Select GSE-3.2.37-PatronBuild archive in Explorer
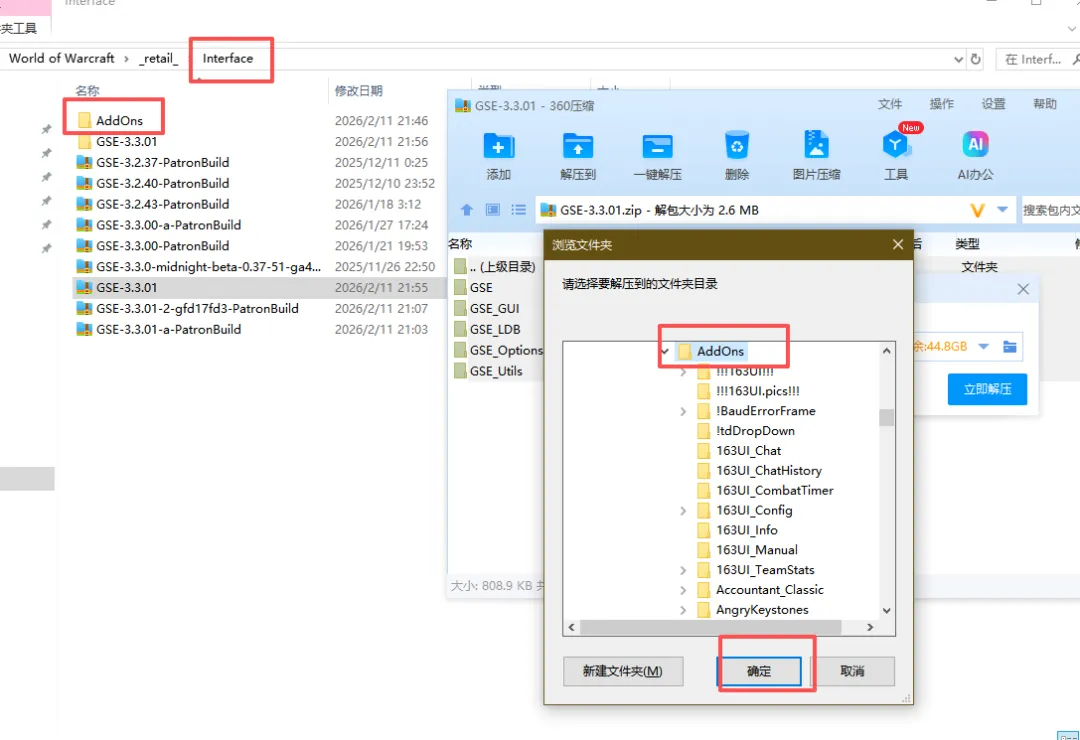This screenshot has width=1080, height=740. point(153,163)
